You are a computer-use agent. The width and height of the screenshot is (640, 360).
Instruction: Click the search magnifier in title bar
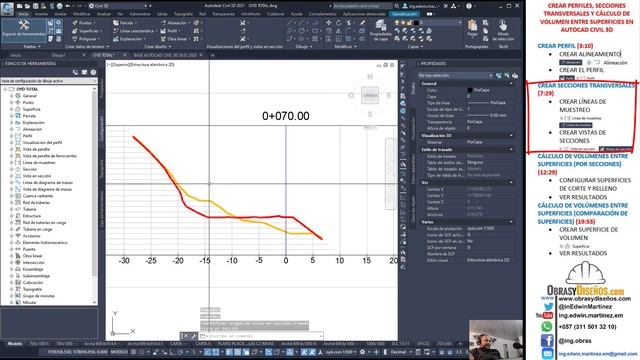pyautogui.click(x=396, y=6)
